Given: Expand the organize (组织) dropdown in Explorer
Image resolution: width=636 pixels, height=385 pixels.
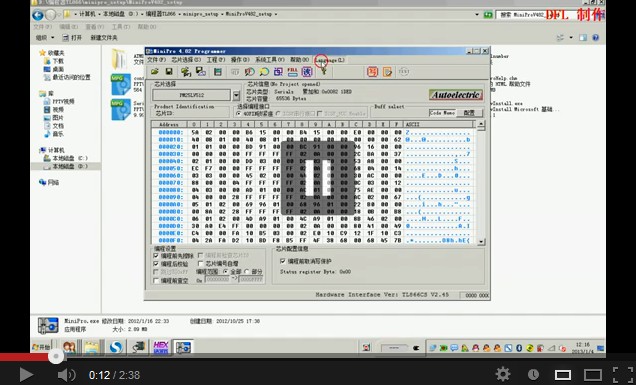Looking at the screenshot, I should (x=45, y=38).
